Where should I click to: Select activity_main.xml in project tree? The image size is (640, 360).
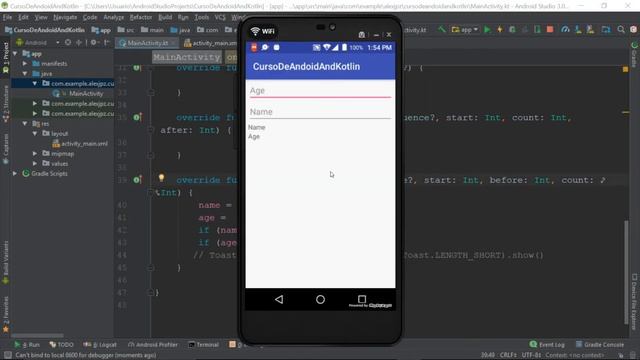[x=80, y=144]
